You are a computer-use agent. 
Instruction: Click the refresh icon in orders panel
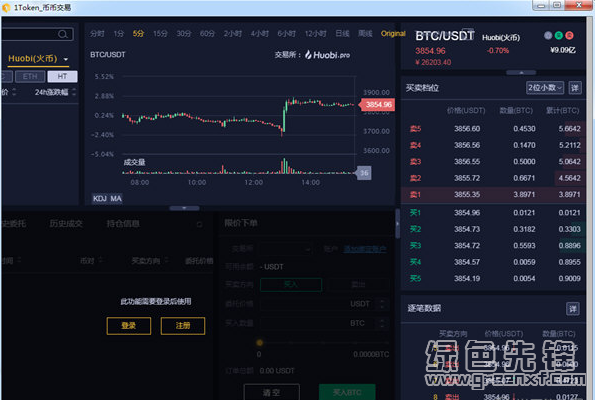click(x=200, y=224)
